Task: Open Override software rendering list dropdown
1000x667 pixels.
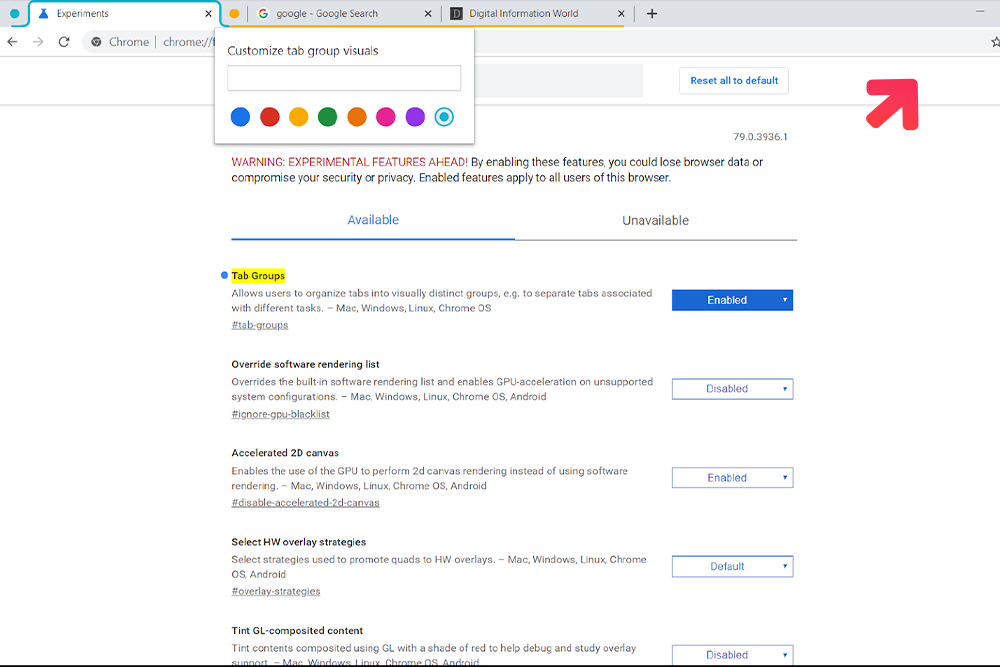Action: [732, 389]
